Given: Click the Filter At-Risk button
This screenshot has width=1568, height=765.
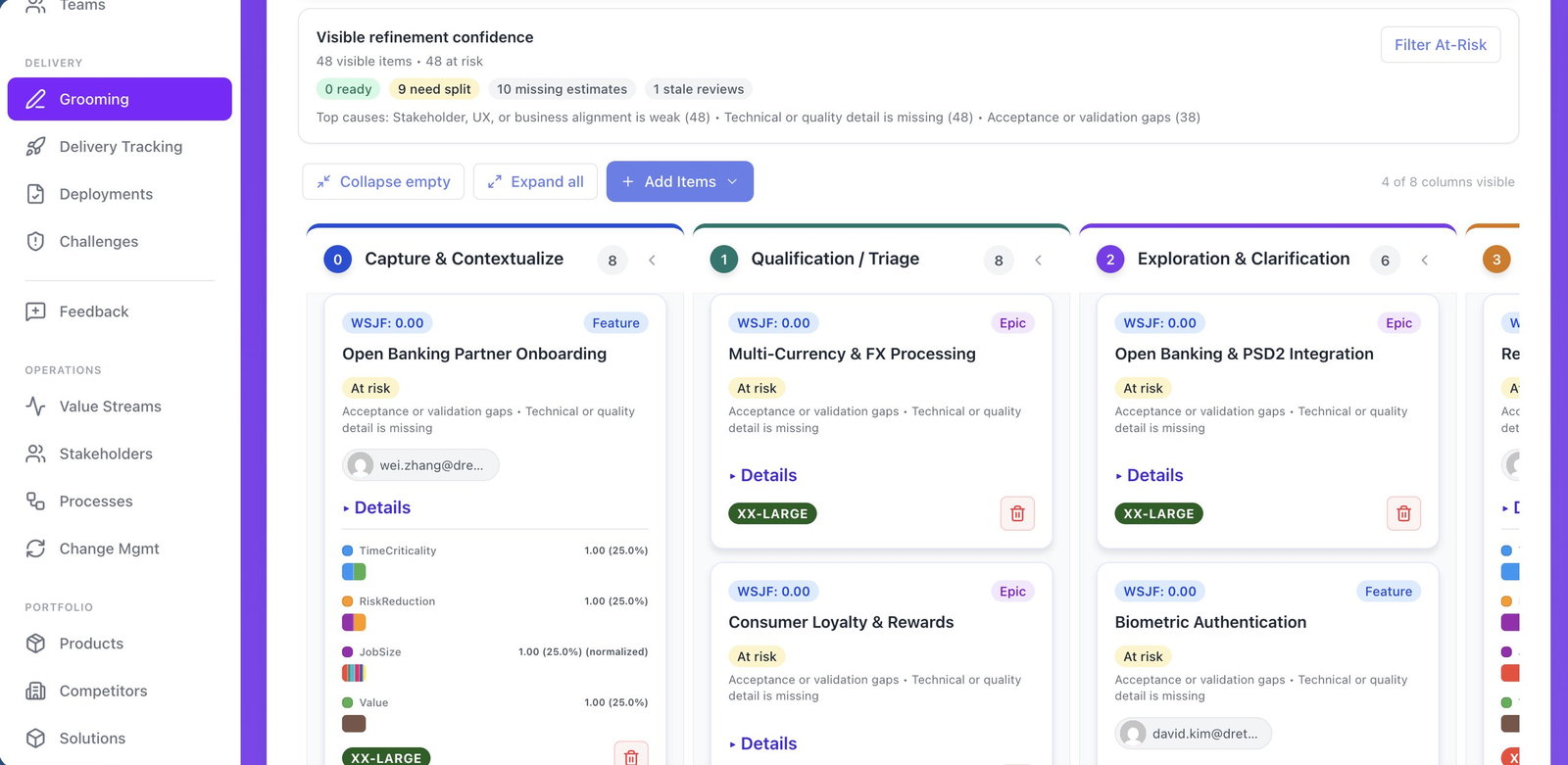Looking at the screenshot, I should coord(1440,45).
